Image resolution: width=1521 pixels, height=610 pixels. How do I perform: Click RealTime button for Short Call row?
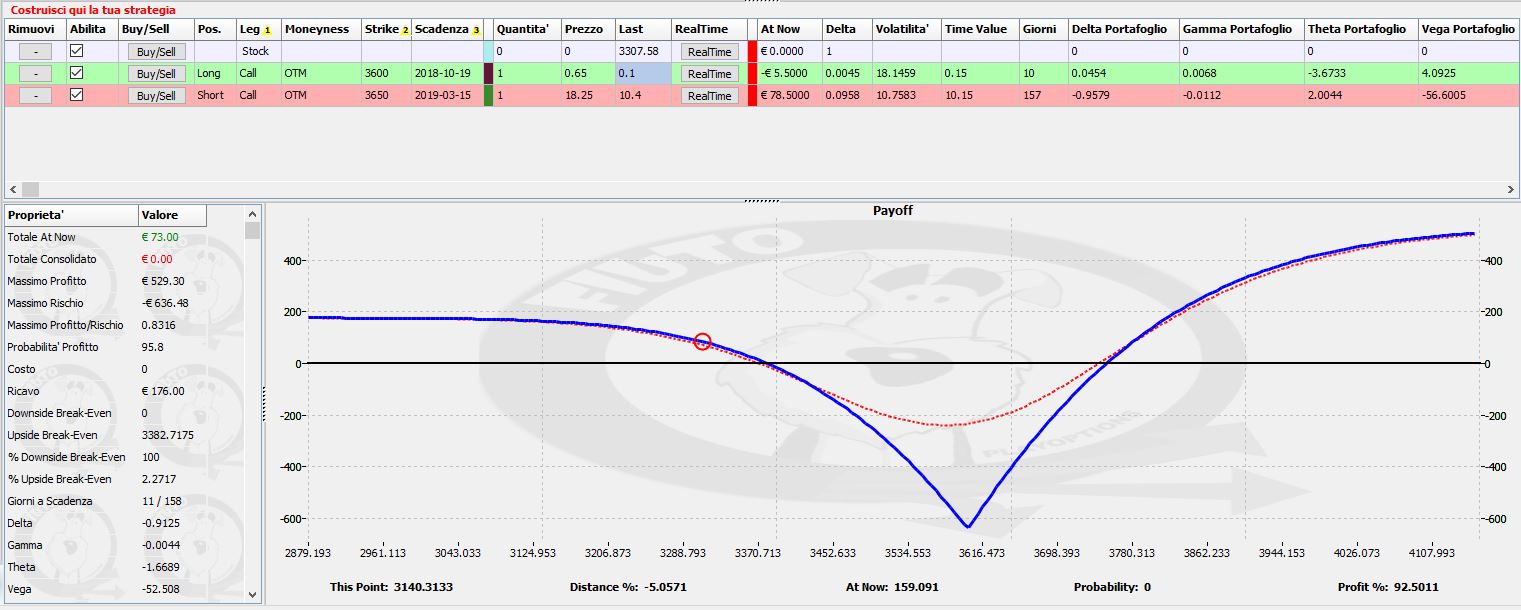[x=709, y=95]
